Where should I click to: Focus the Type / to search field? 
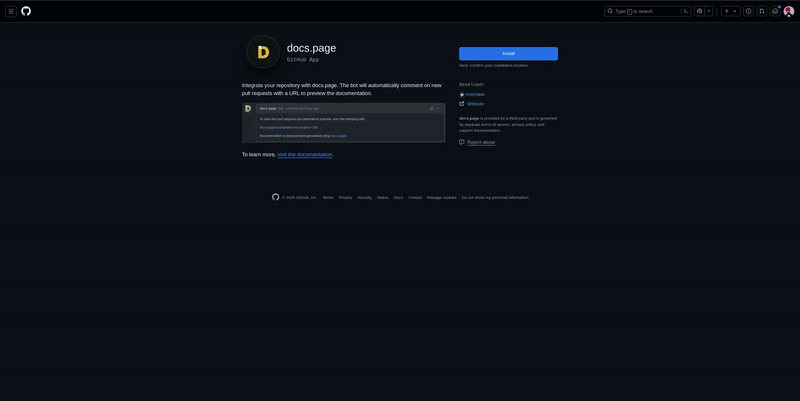click(x=647, y=11)
